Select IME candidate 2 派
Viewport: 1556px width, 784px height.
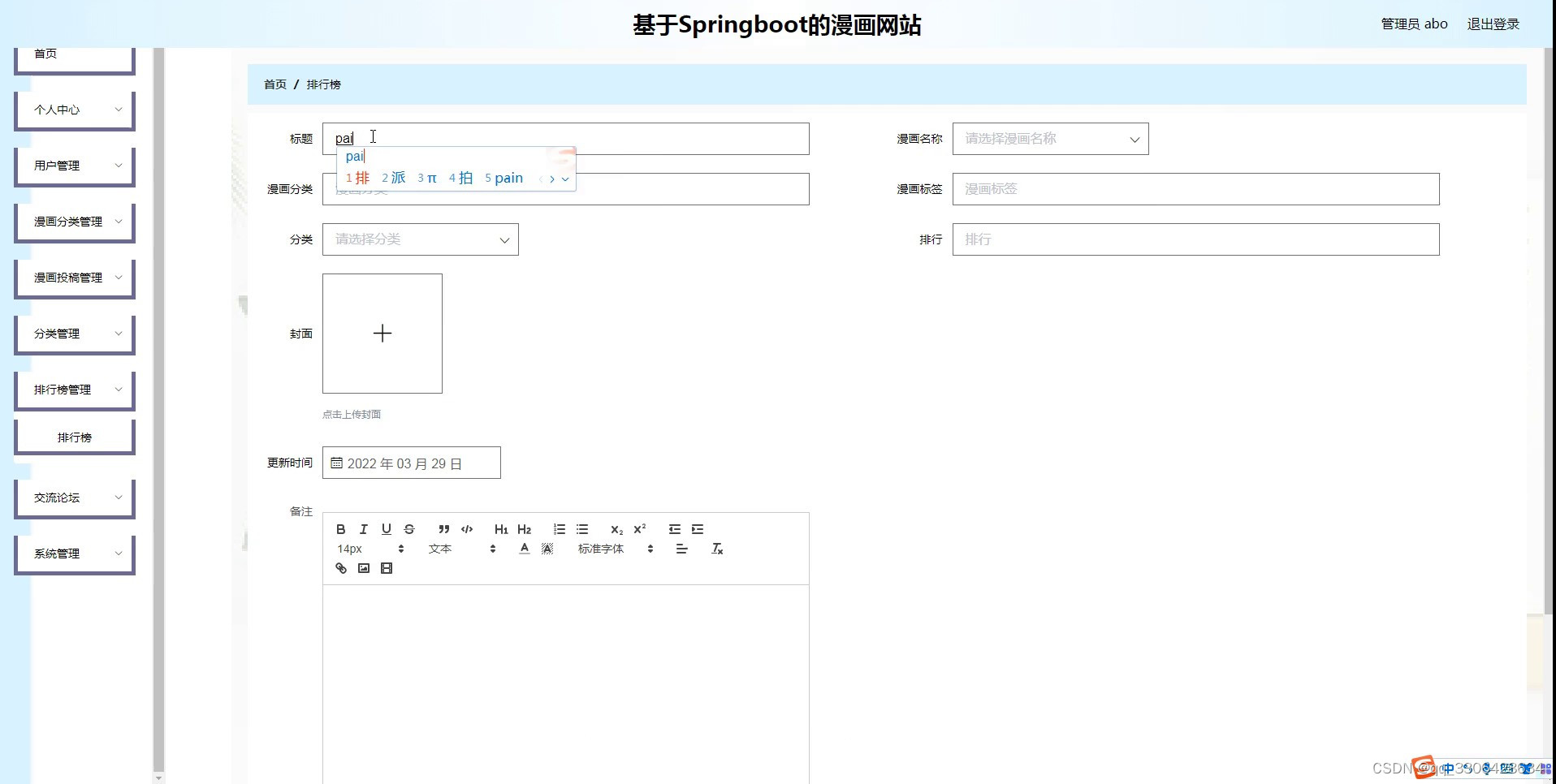[x=393, y=179]
